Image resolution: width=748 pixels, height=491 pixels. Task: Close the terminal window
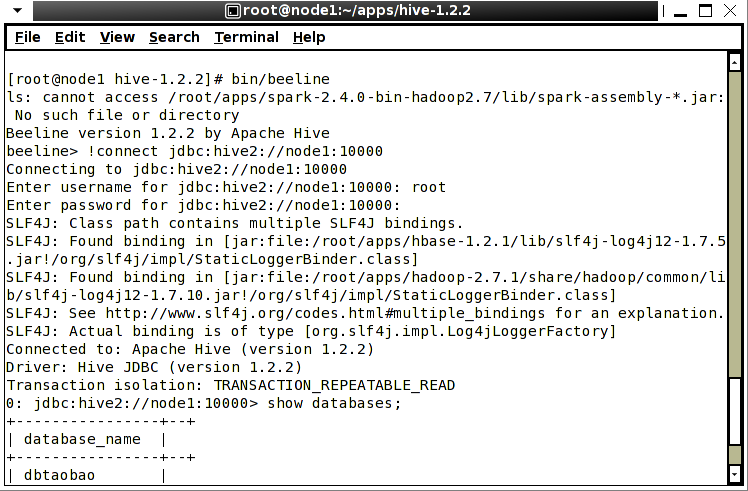coord(730,10)
